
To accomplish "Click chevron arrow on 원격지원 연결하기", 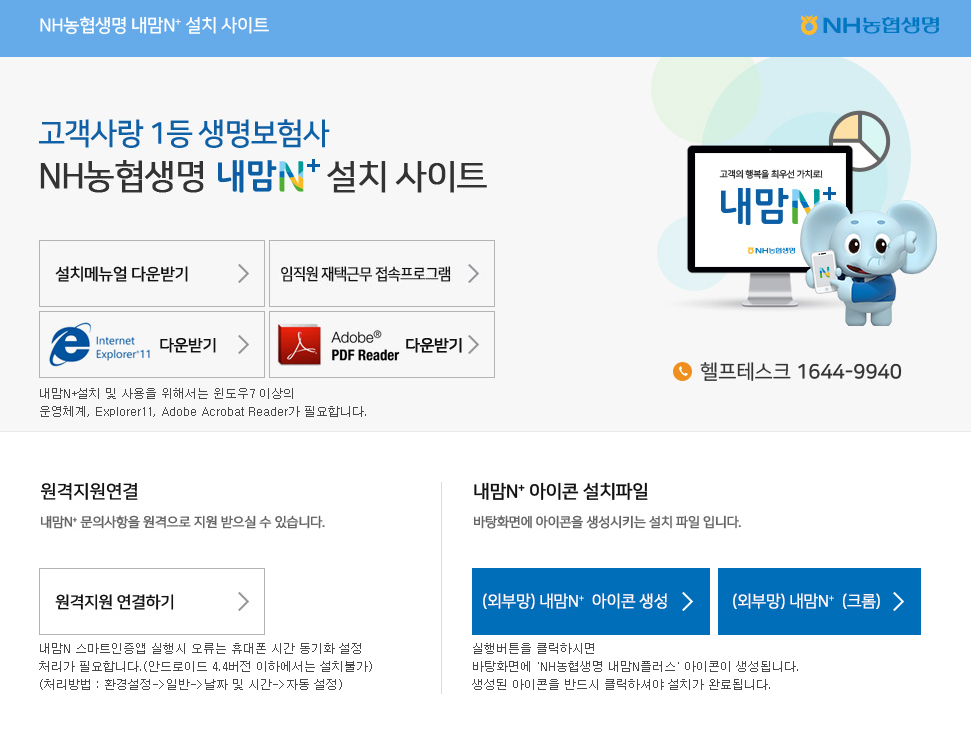I will click(243, 601).
